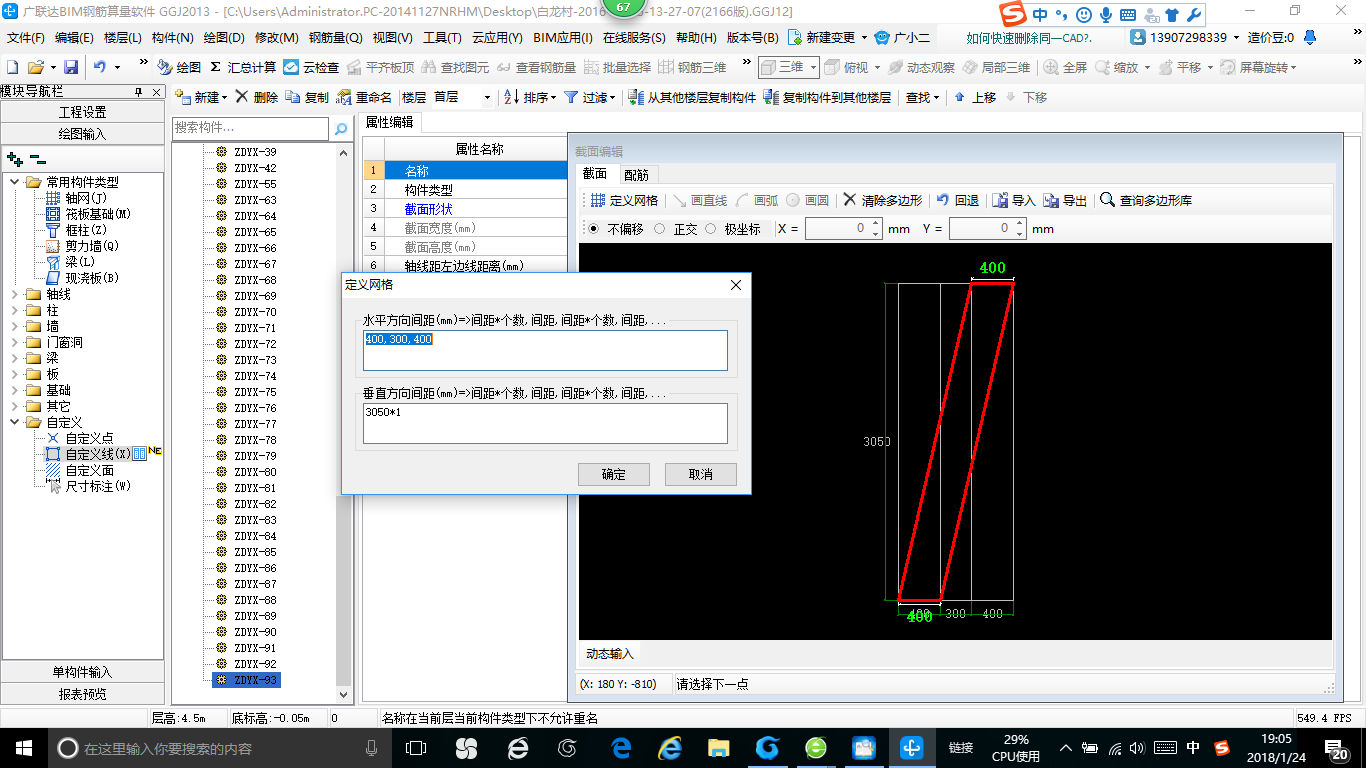Run 汇总计算 summary calculation
Viewport: 1366px width, 768px height.
point(243,67)
